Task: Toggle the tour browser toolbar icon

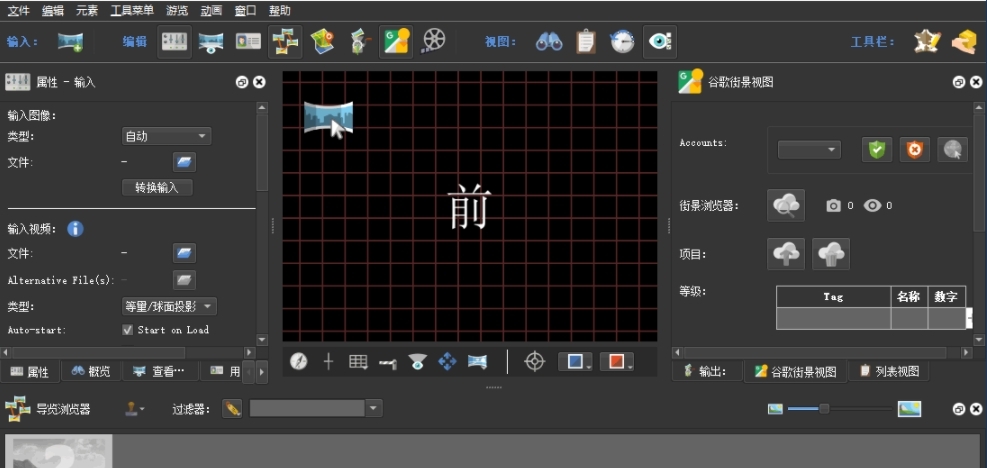Action: (x=285, y=42)
